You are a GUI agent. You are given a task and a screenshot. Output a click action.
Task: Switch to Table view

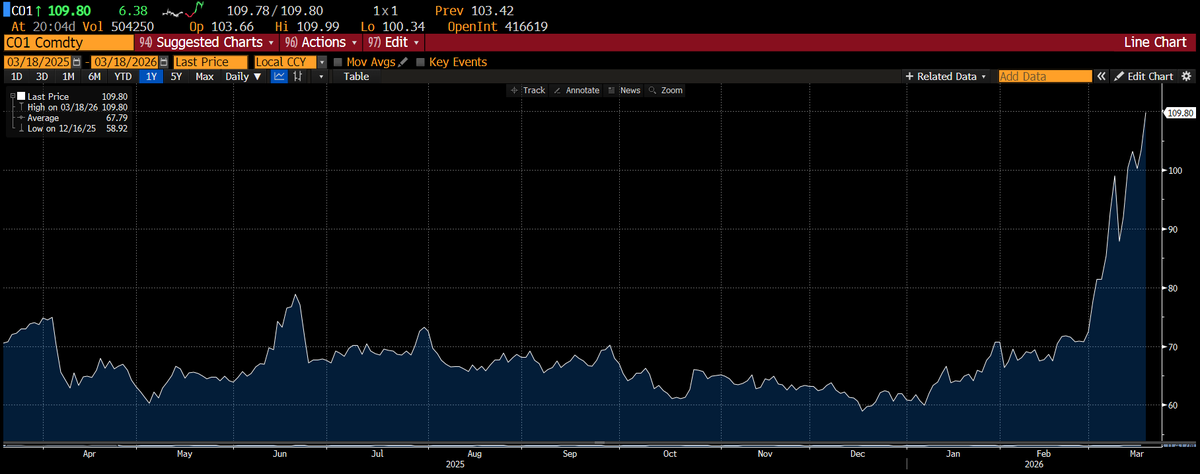(356, 76)
